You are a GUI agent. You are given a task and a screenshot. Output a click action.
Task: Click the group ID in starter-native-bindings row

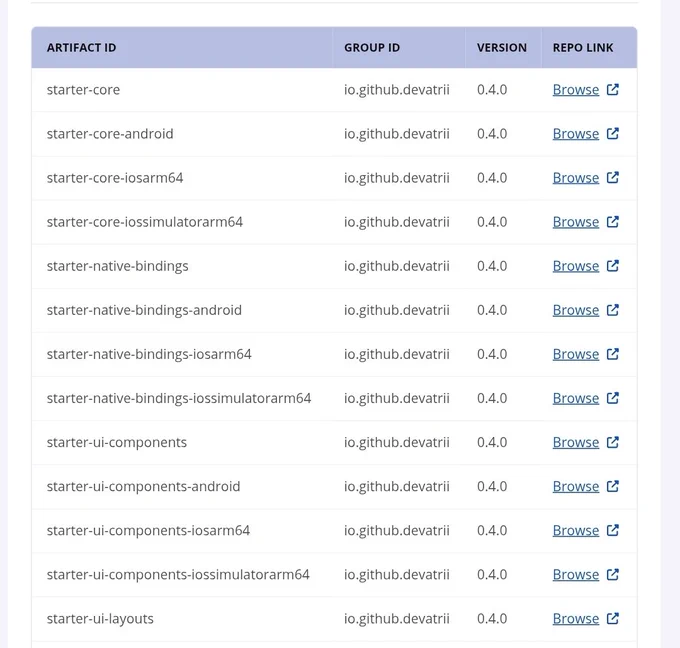tap(397, 266)
